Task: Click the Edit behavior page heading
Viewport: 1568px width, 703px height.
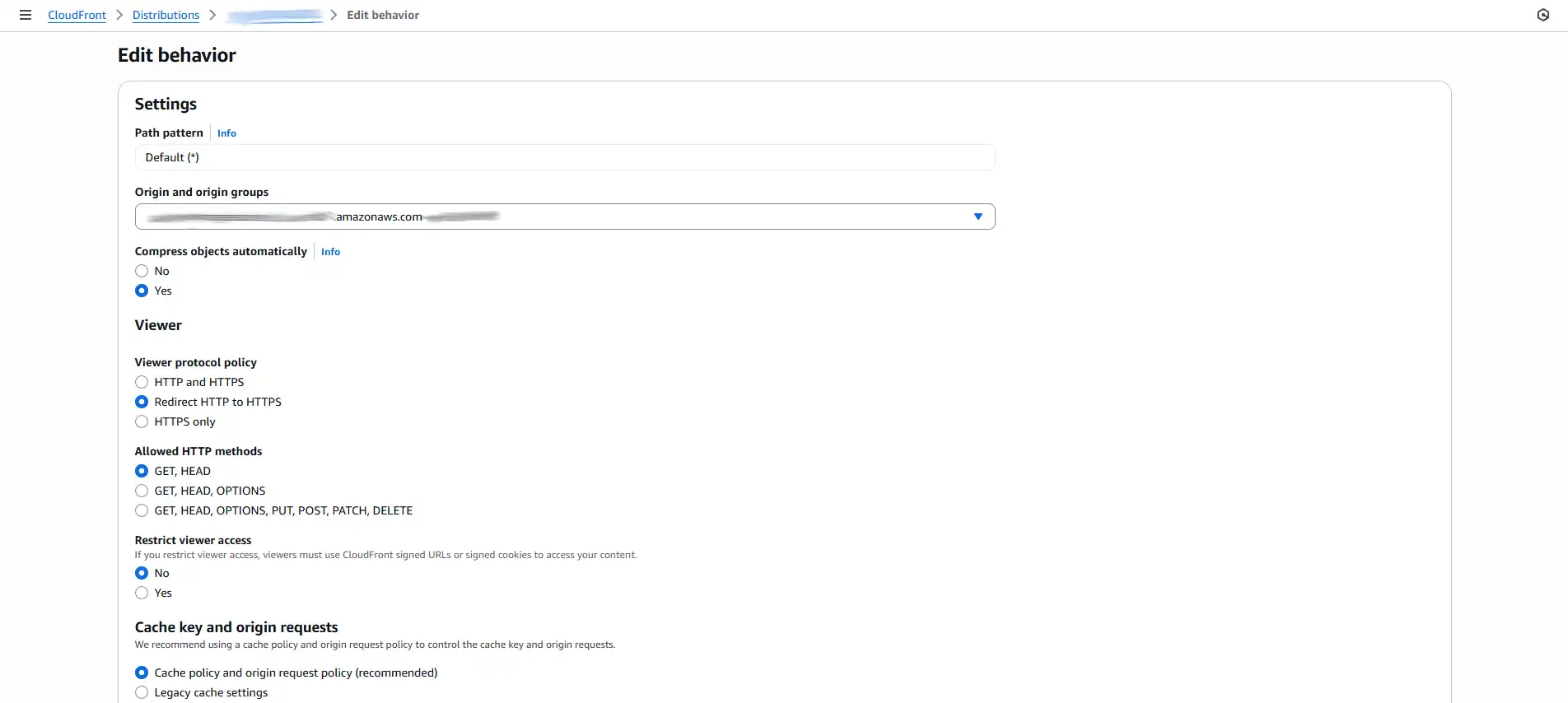Action: coord(177,55)
